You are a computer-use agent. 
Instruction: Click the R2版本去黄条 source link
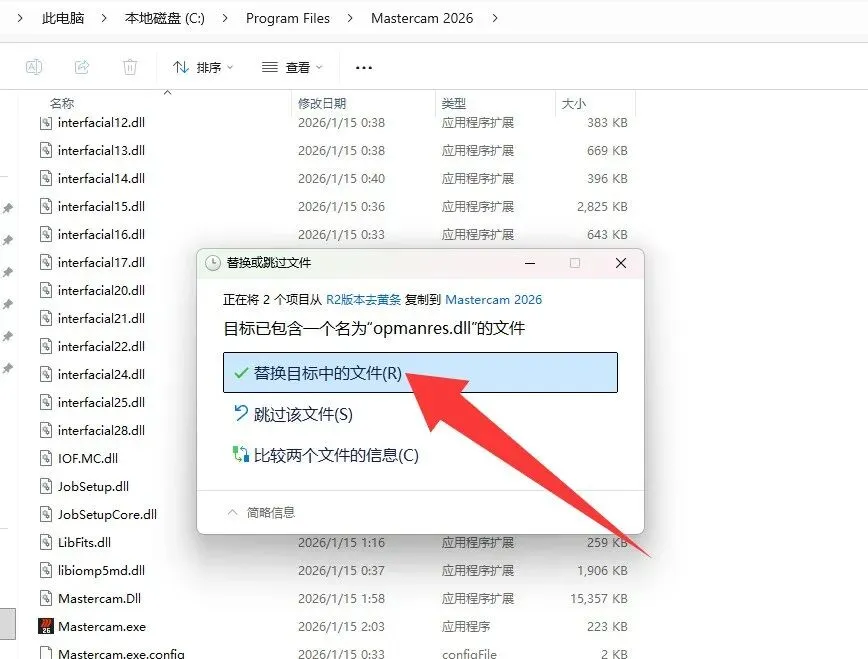tap(363, 300)
